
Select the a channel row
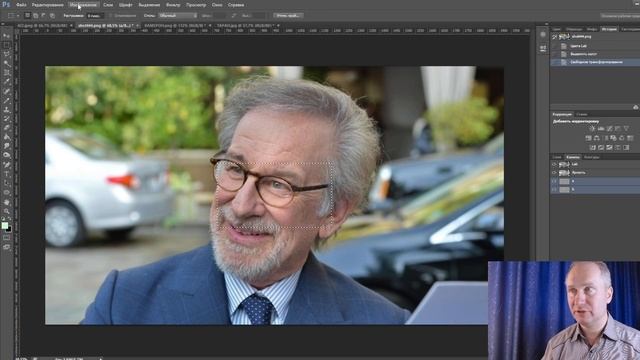[595, 181]
